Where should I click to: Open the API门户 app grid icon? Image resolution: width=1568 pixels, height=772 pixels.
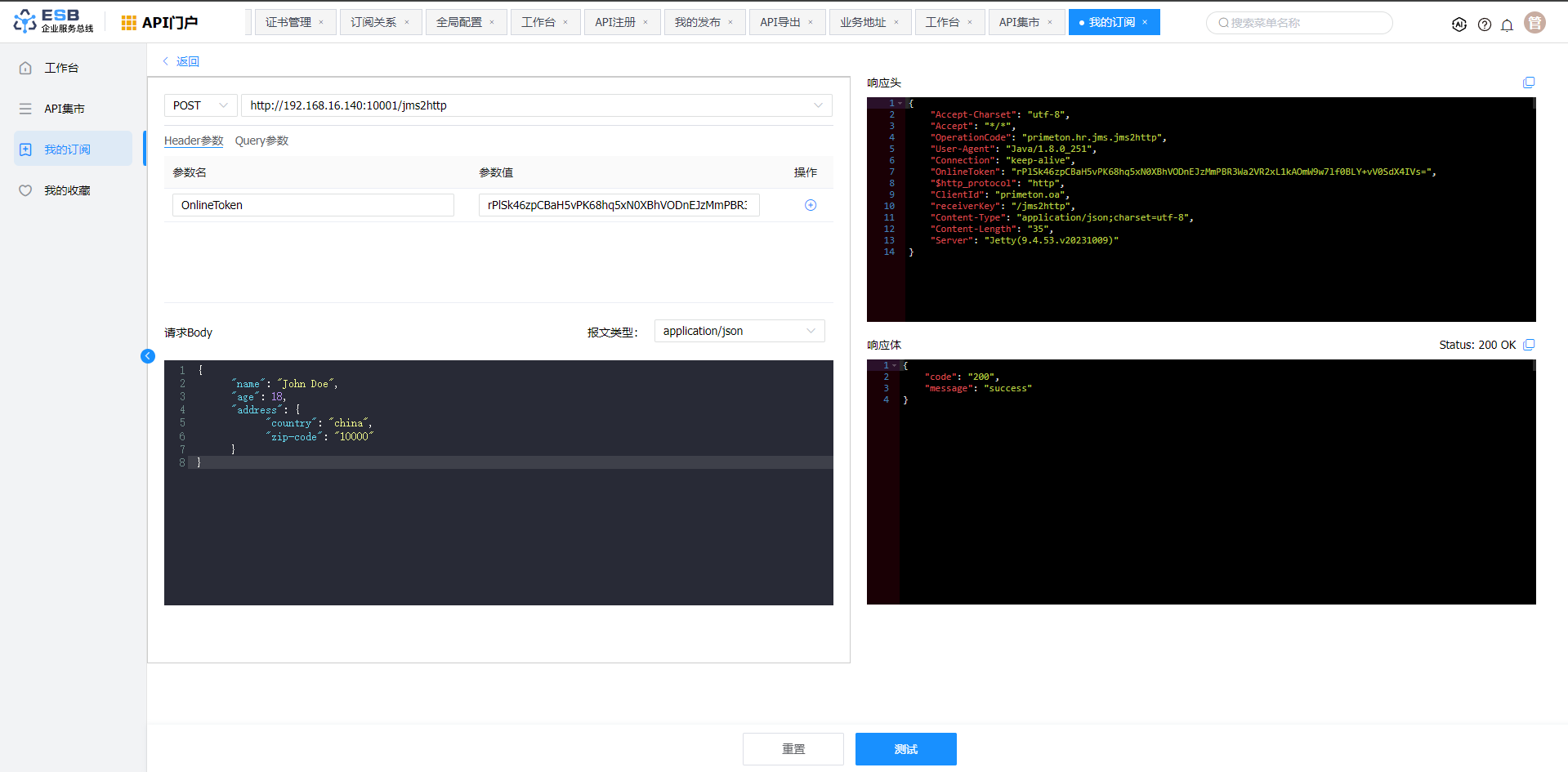point(128,23)
